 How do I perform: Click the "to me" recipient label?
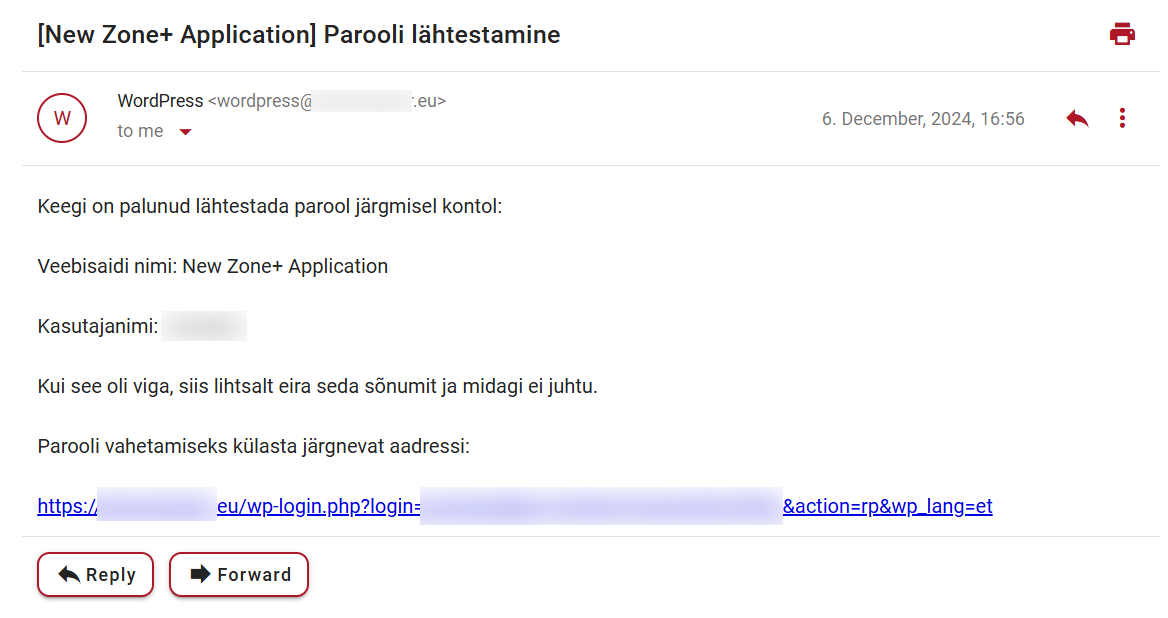tap(140, 131)
